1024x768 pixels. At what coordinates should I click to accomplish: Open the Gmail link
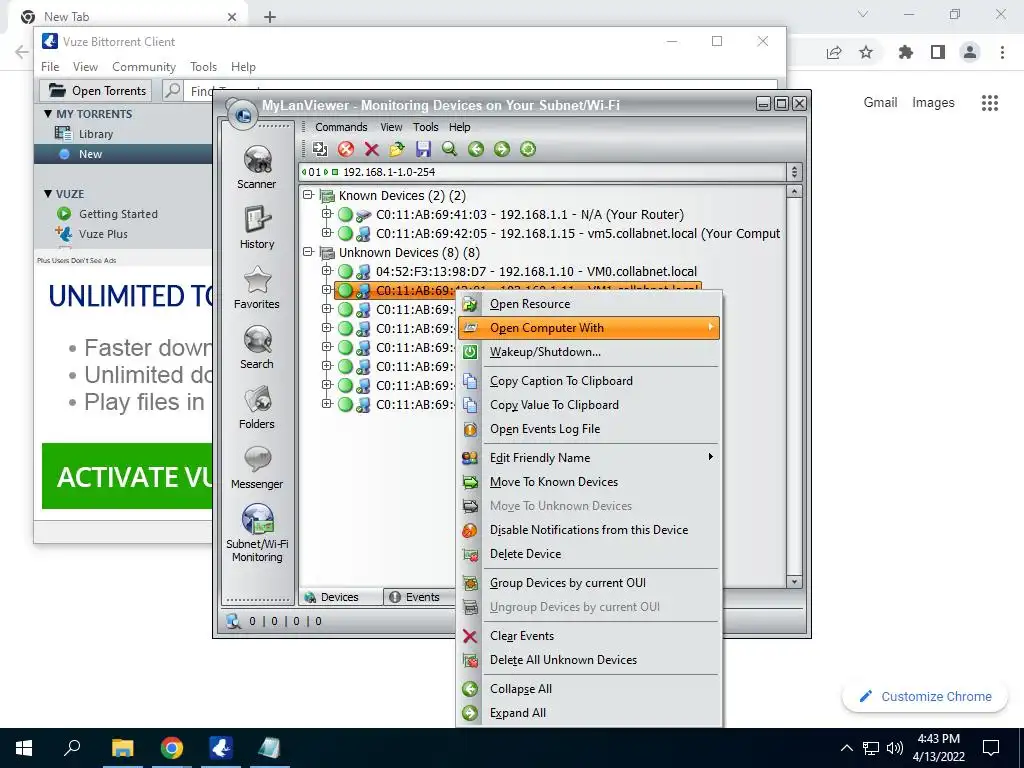coord(880,103)
